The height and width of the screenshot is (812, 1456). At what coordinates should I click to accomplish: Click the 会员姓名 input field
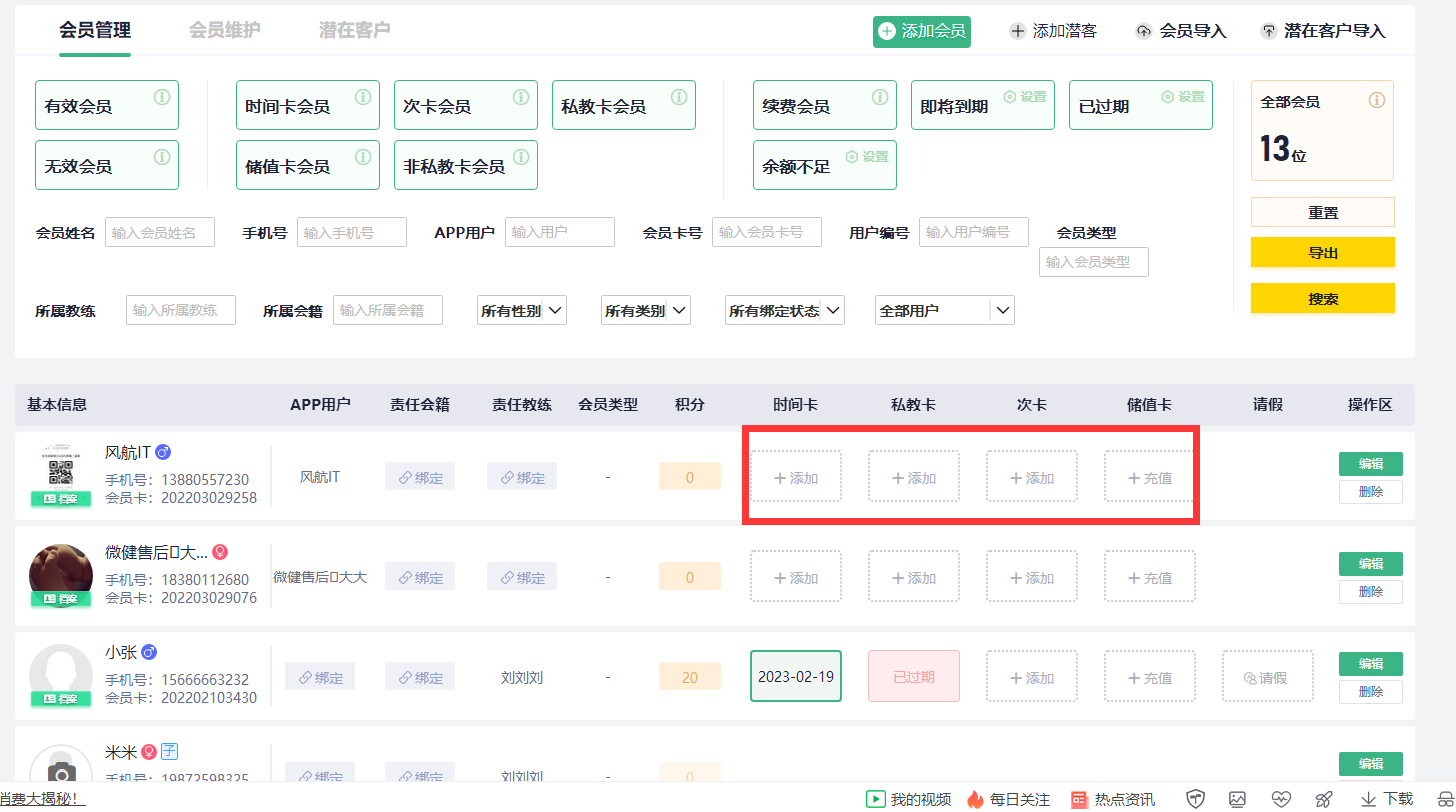[x=160, y=233]
